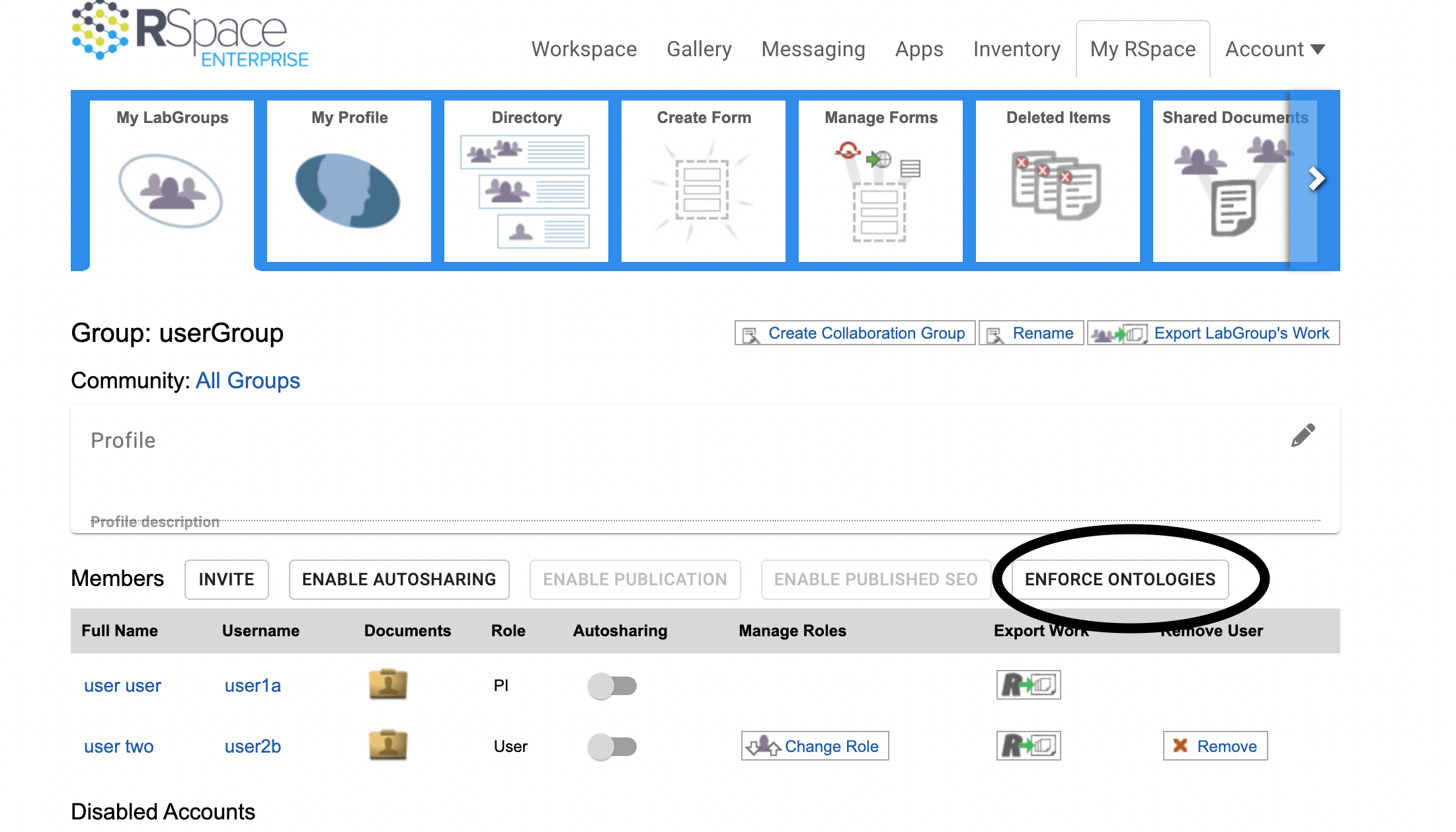Go to the Workspace tab
1456x832 pixels.
584,49
